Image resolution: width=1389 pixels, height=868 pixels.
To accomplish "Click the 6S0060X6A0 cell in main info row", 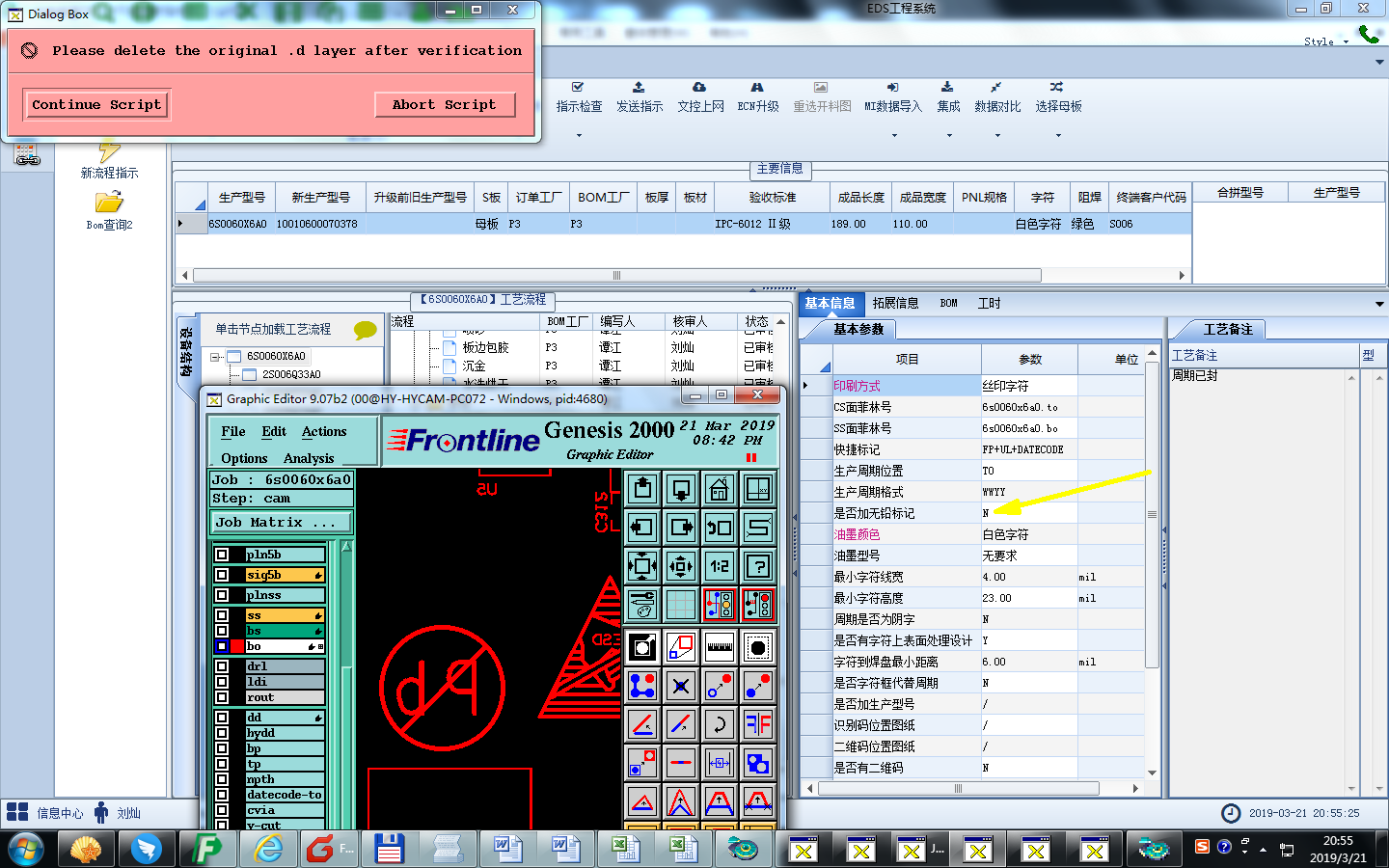I will click(x=237, y=224).
